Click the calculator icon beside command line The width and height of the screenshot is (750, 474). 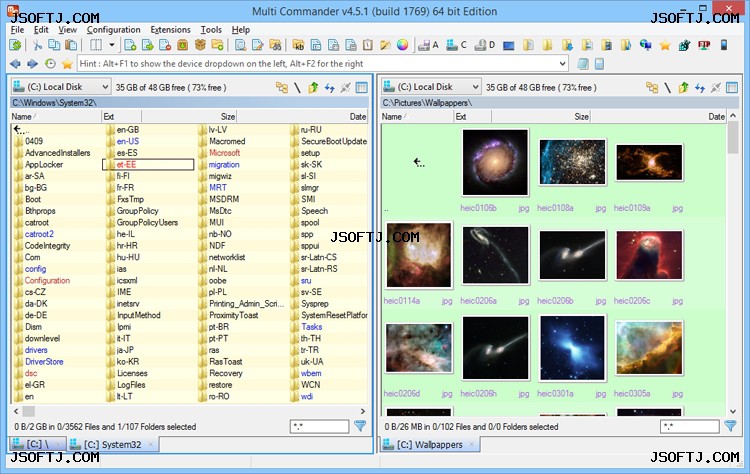click(599, 64)
